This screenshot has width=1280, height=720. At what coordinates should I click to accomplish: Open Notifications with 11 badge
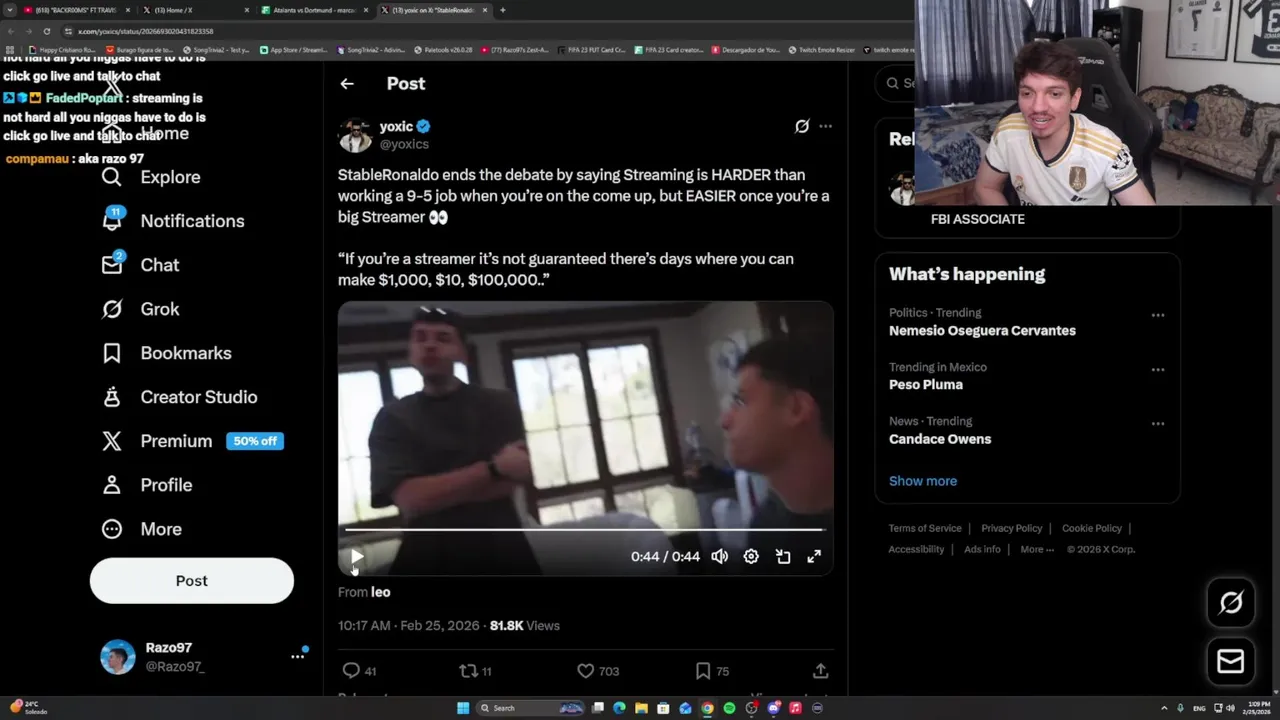tap(173, 221)
